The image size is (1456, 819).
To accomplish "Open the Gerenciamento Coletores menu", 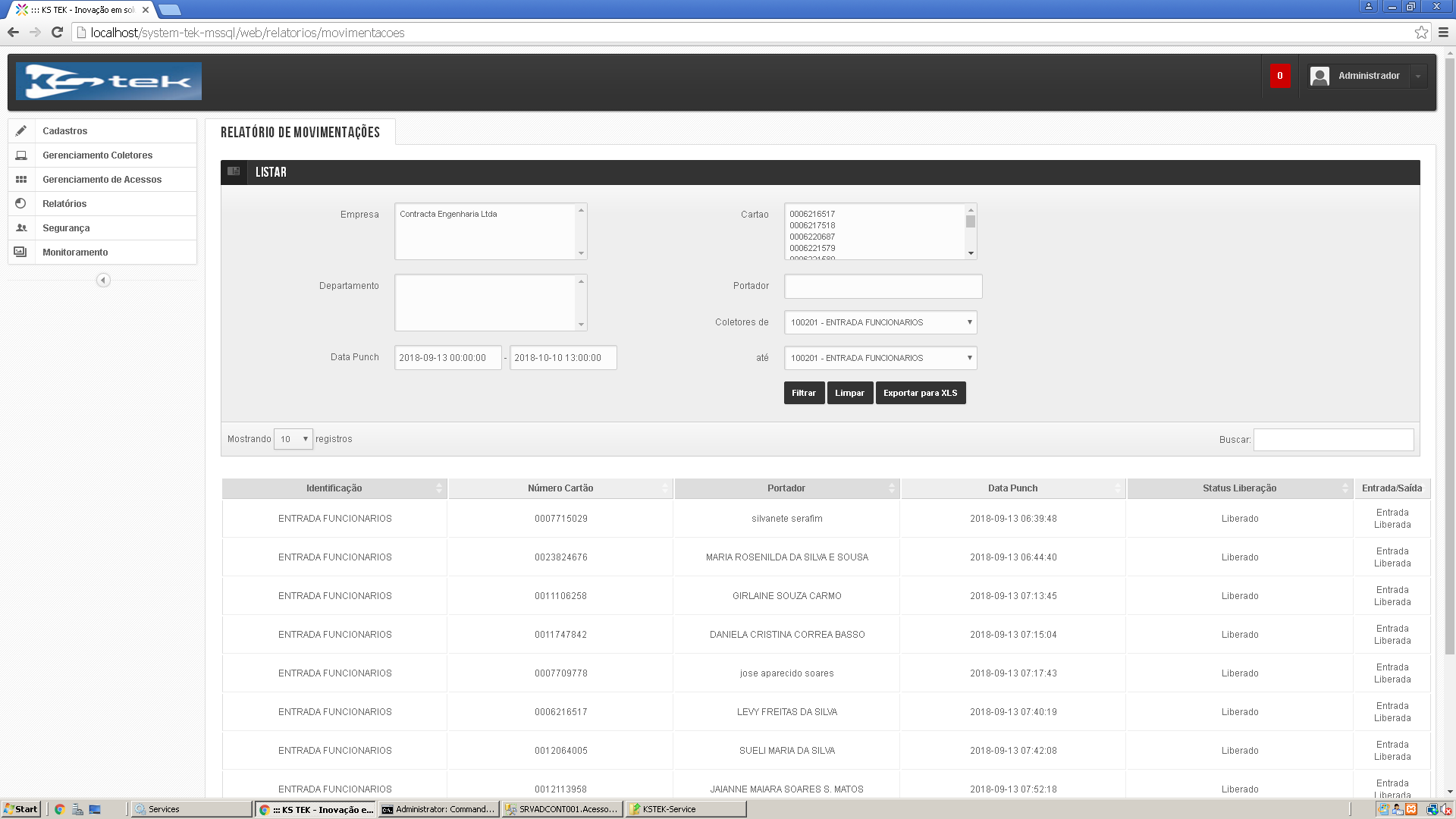I will click(x=102, y=155).
